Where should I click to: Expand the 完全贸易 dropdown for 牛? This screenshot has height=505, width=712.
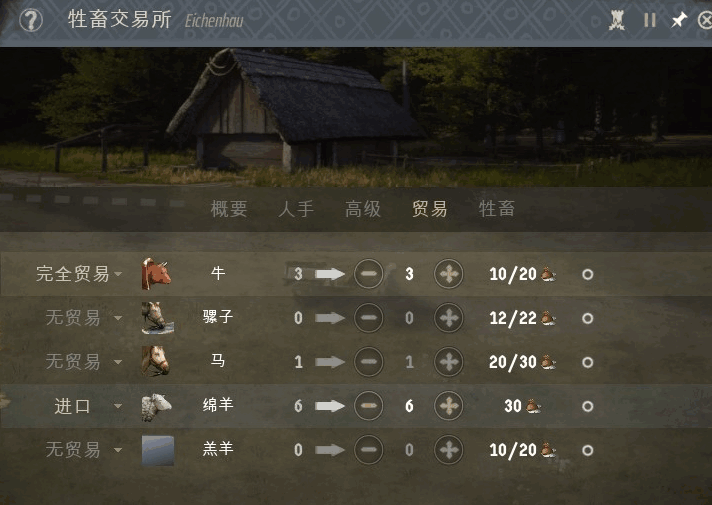click(x=79, y=274)
